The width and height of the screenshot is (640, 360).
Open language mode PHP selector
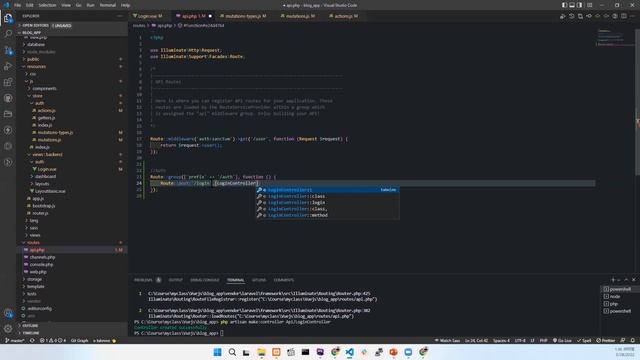click(543, 340)
